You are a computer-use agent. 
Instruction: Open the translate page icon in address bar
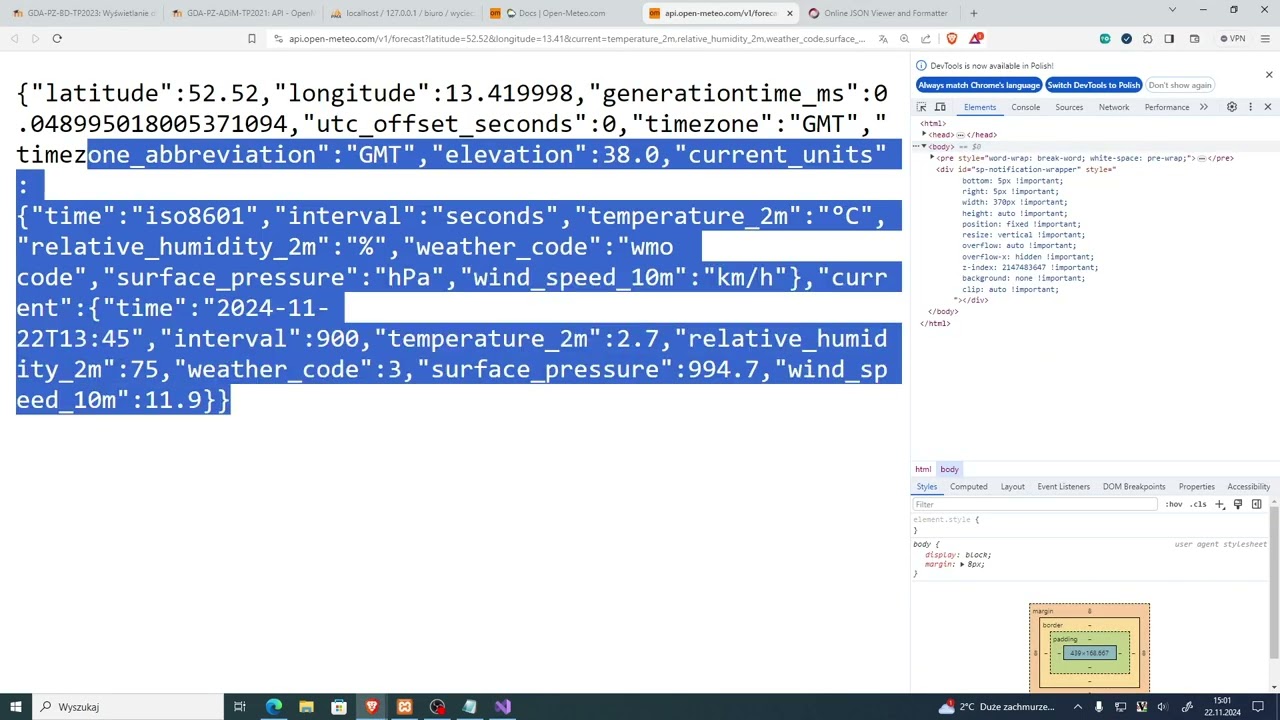pos(883,38)
